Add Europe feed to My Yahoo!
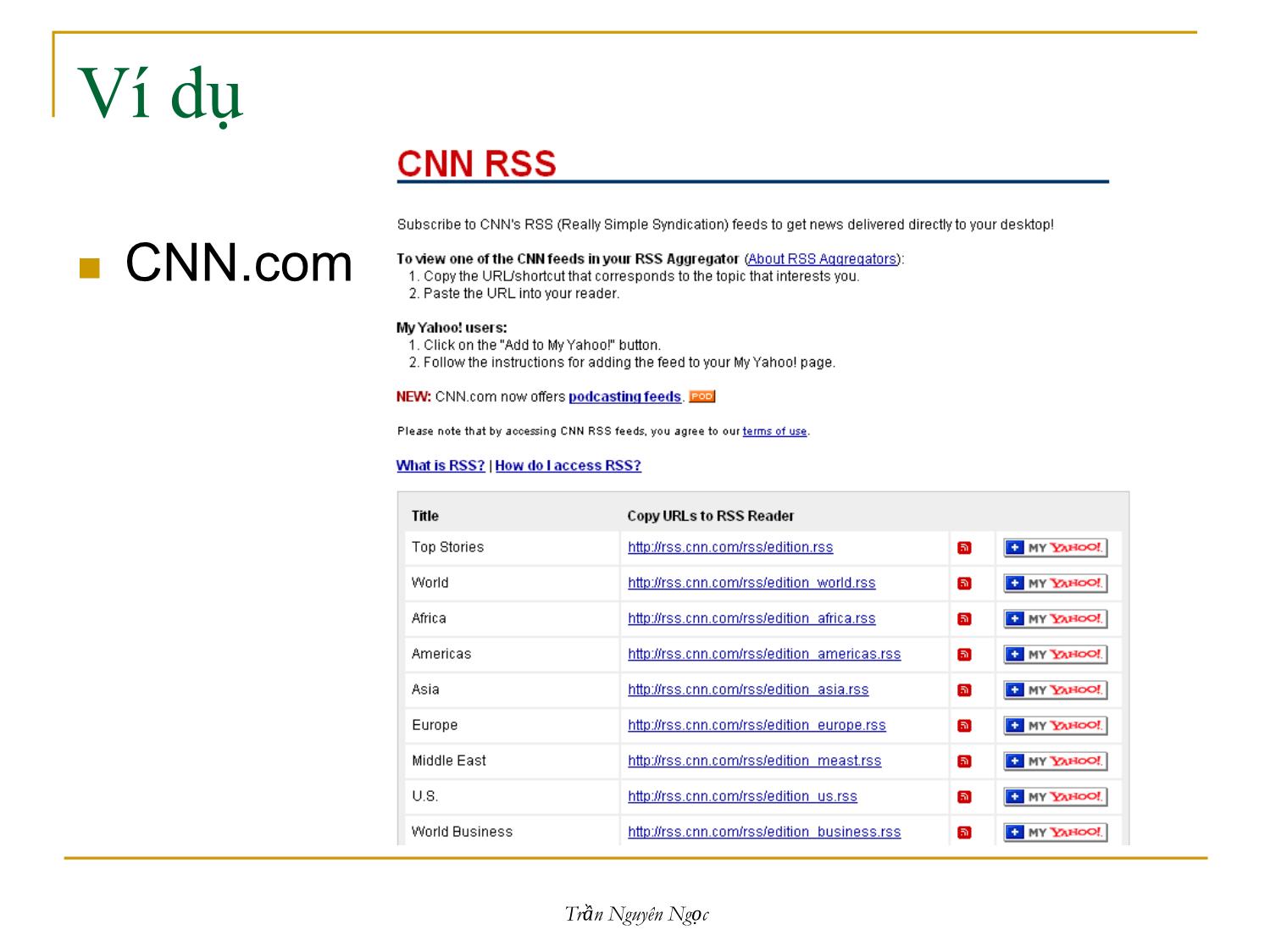 (x=1056, y=726)
